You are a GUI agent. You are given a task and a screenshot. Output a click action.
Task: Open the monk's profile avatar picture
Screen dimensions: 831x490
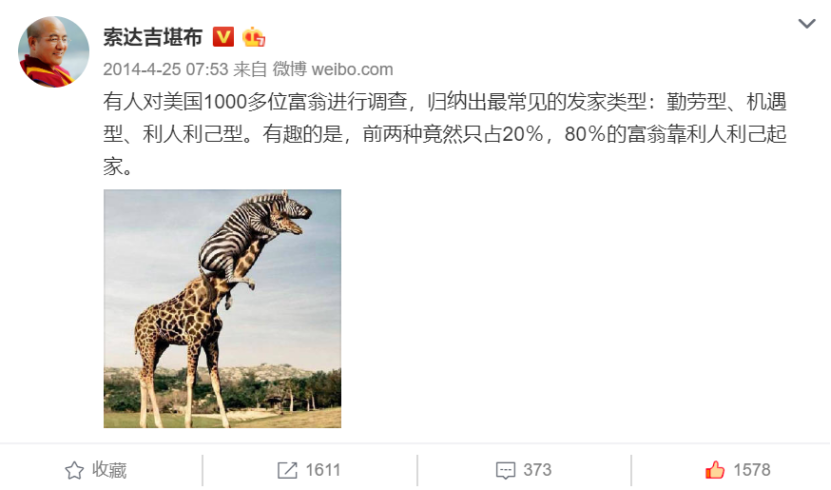[x=54, y=51]
